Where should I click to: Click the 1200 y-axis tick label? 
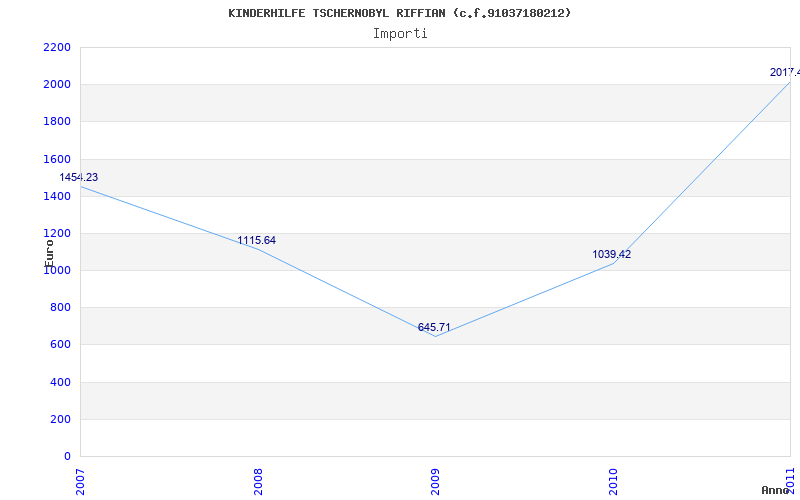point(57,234)
